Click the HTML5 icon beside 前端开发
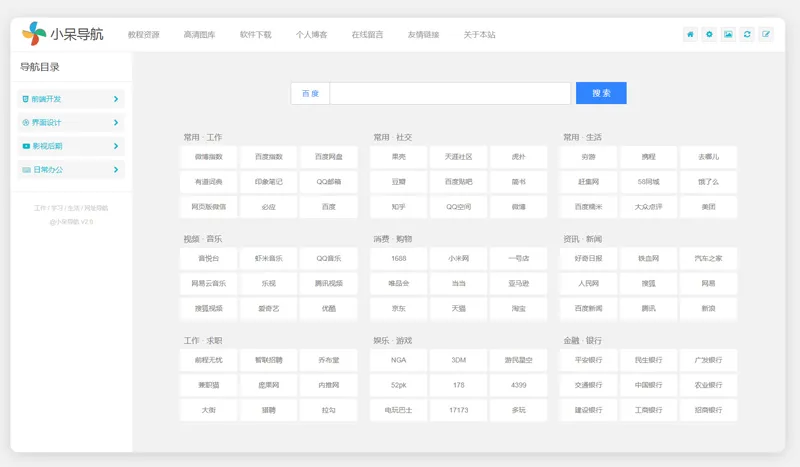 (x=25, y=99)
